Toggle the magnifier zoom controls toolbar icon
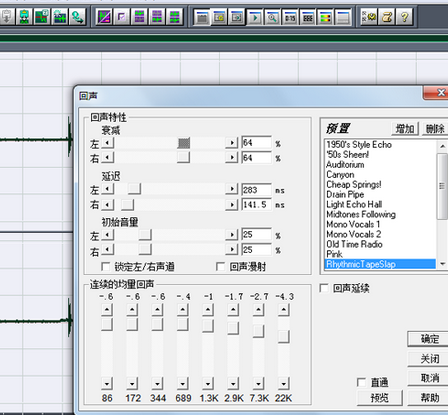Viewport: 448px width, 415px height. pyautogui.click(x=272, y=17)
